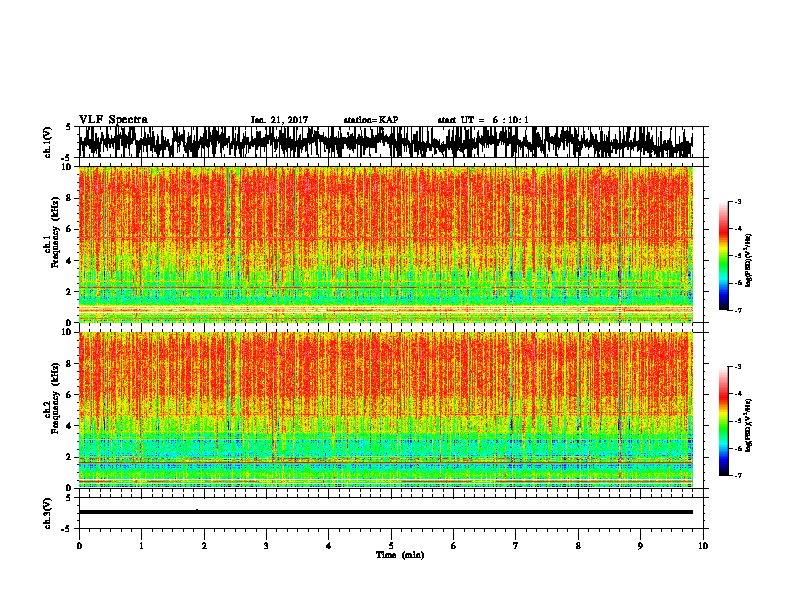Select the ch.2 "Frequency (kHz)" axis title

pos(55,398)
